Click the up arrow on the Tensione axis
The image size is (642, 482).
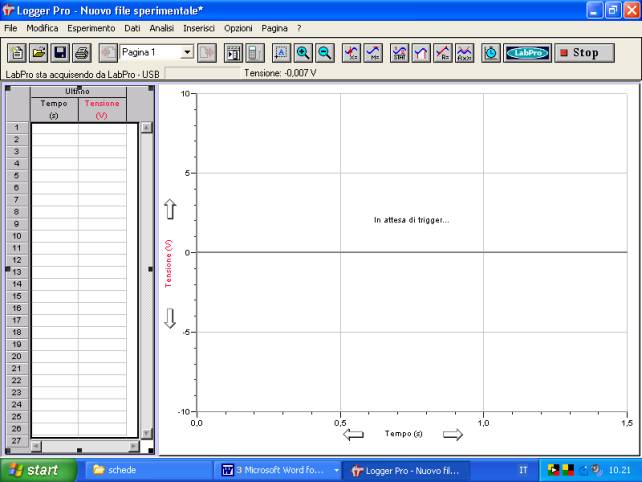click(170, 209)
